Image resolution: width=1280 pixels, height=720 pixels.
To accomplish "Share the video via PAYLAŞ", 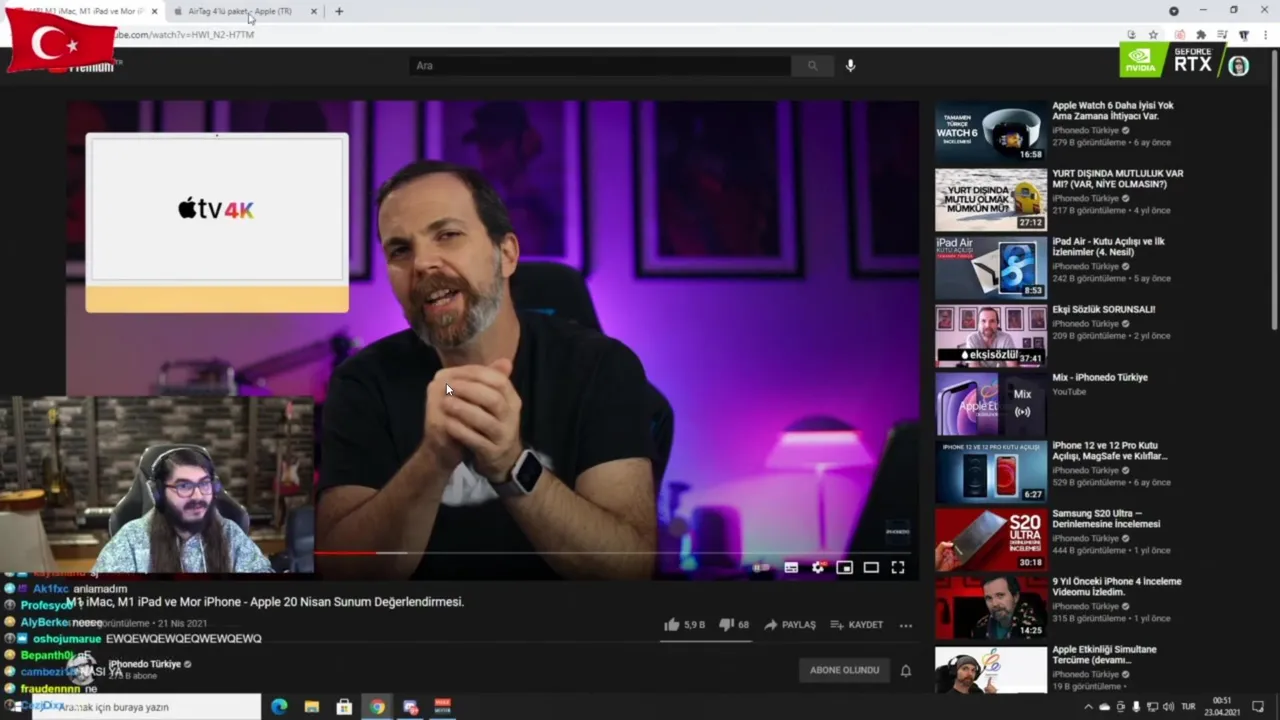I will (x=790, y=625).
